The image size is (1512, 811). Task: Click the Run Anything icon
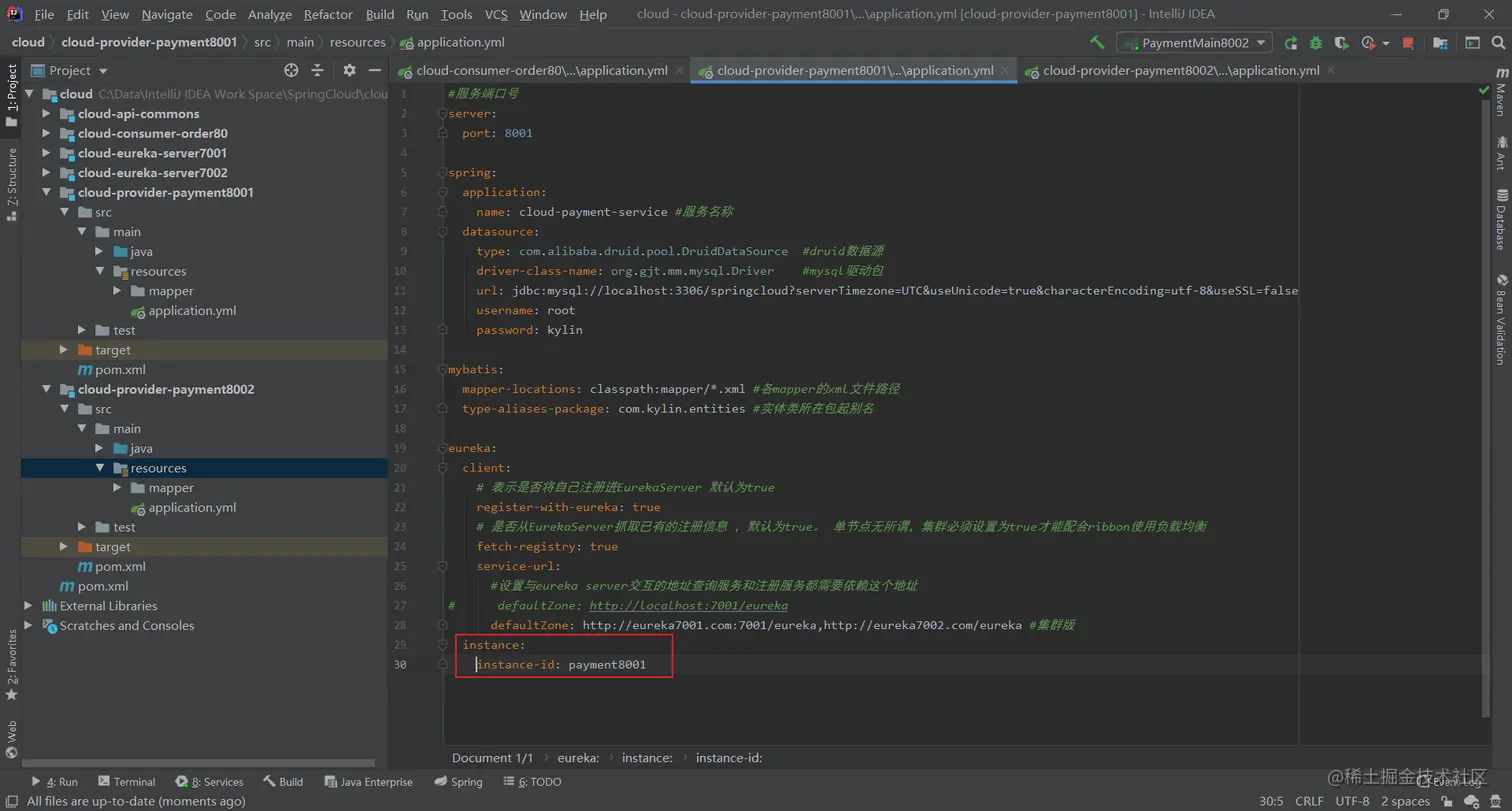pos(1472,43)
